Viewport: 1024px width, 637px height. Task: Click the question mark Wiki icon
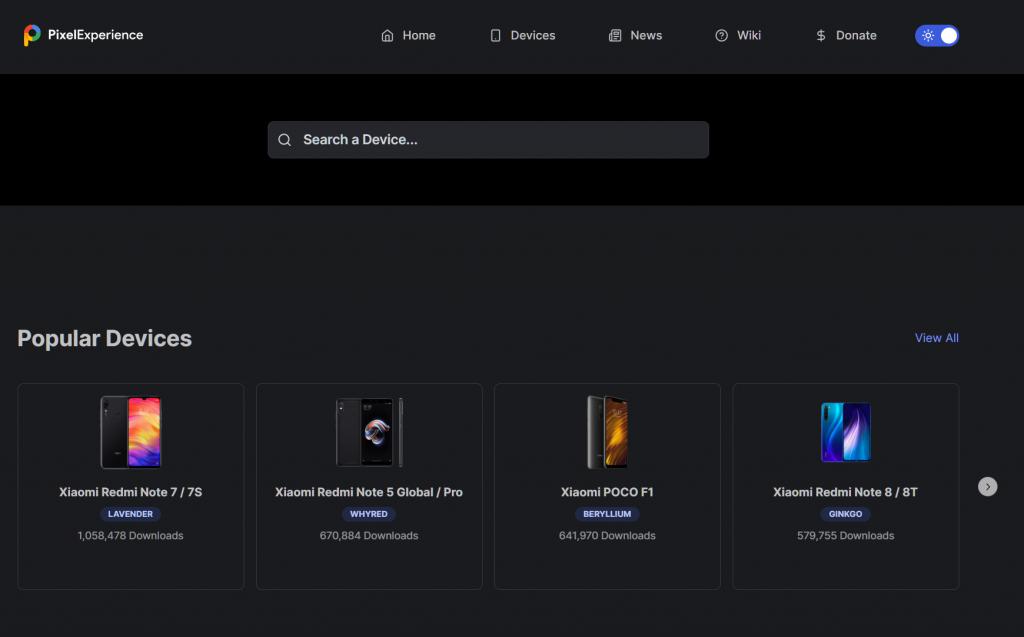tap(722, 35)
